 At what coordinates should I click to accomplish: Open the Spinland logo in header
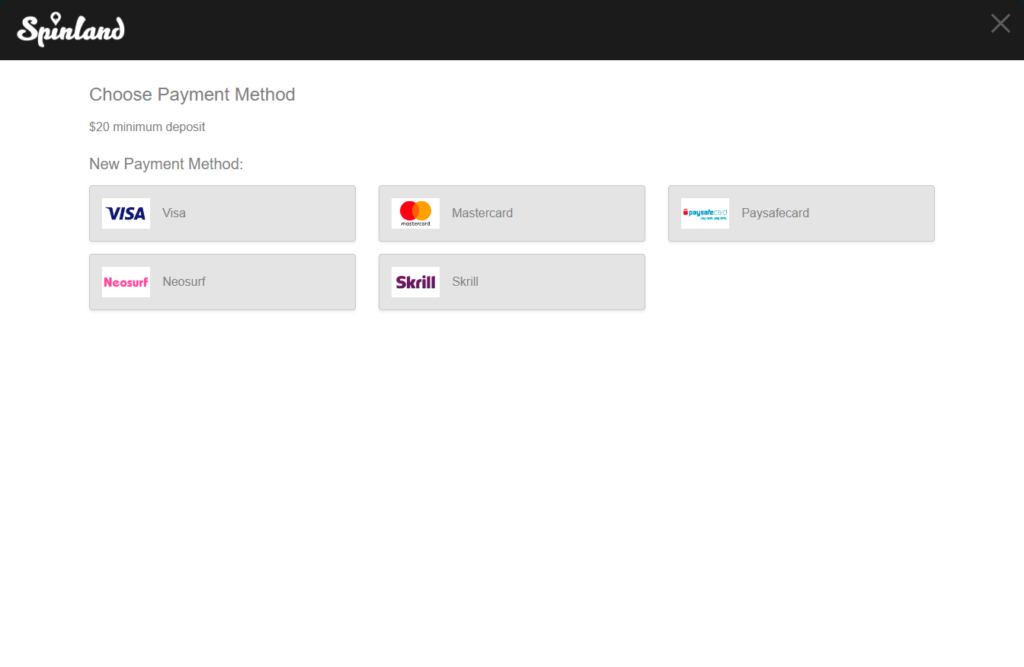(71, 29)
